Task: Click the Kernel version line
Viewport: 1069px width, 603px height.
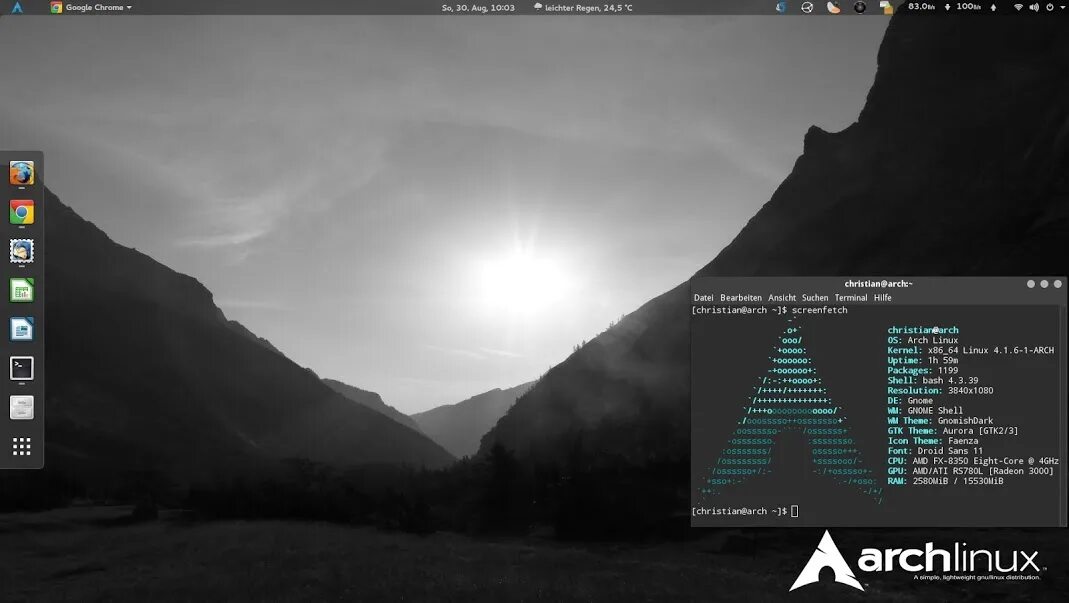Action: 970,350
